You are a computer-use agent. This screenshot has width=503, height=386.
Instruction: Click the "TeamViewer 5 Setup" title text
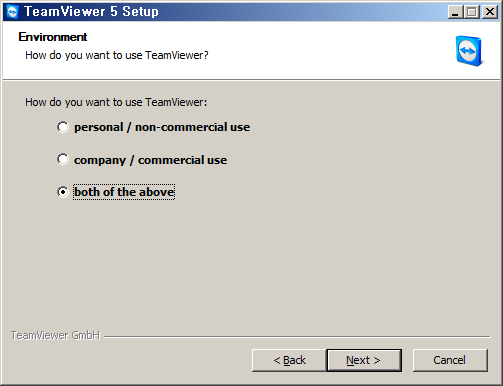pyautogui.click(x=91, y=12)
